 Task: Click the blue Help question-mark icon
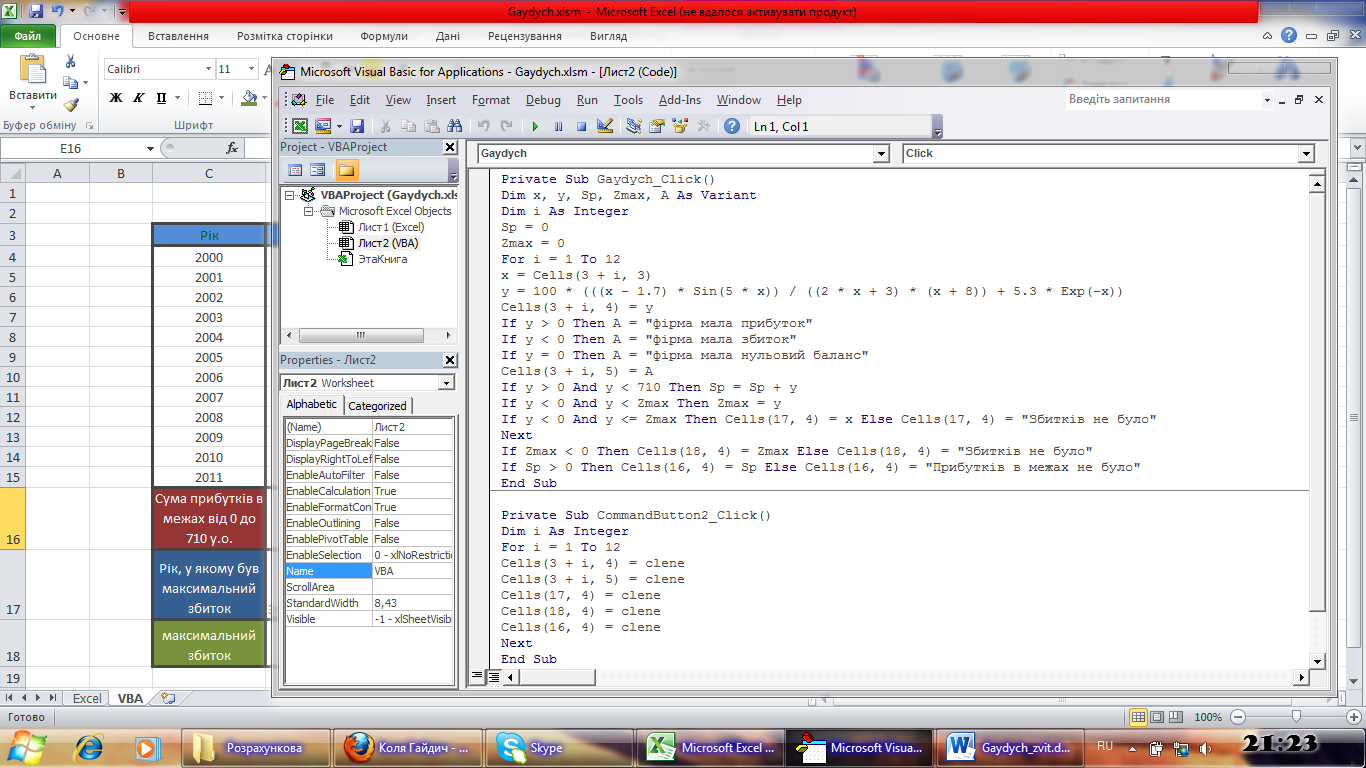coord(732,126)
